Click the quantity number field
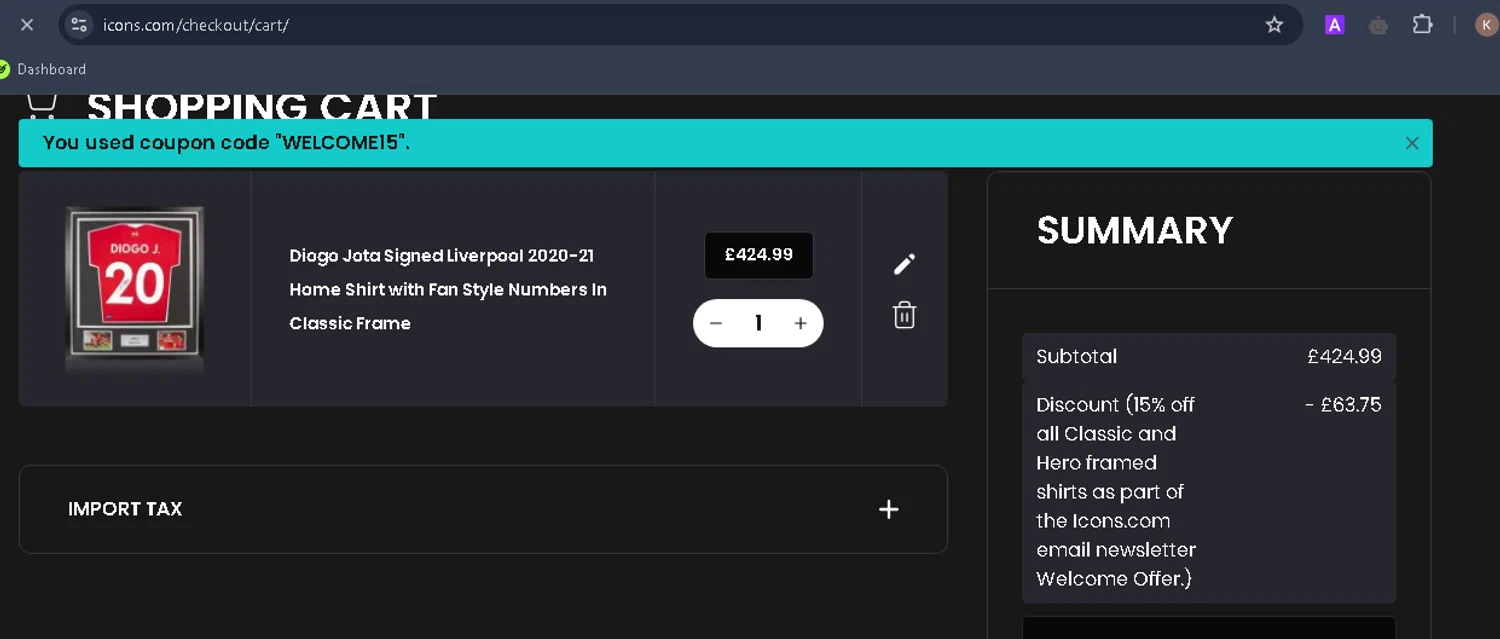This screenshot has width=1500, height=639. click(758, 323)
